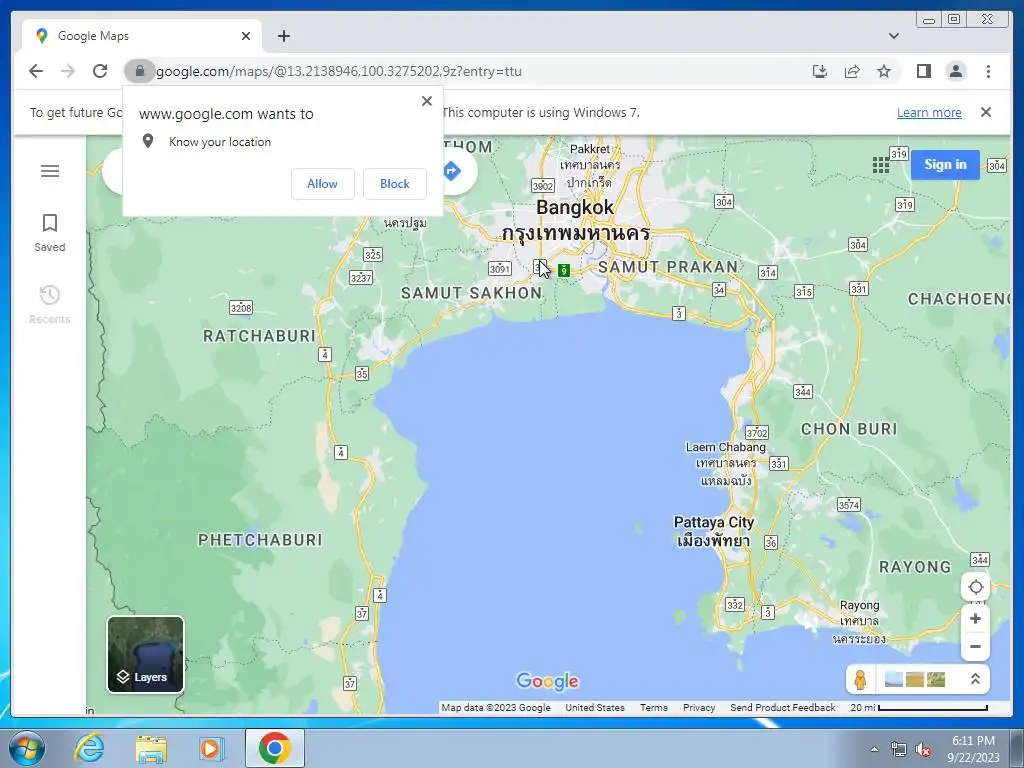Open a new tab with plus button
The image size is (1024, 768).
click(283, 36)
